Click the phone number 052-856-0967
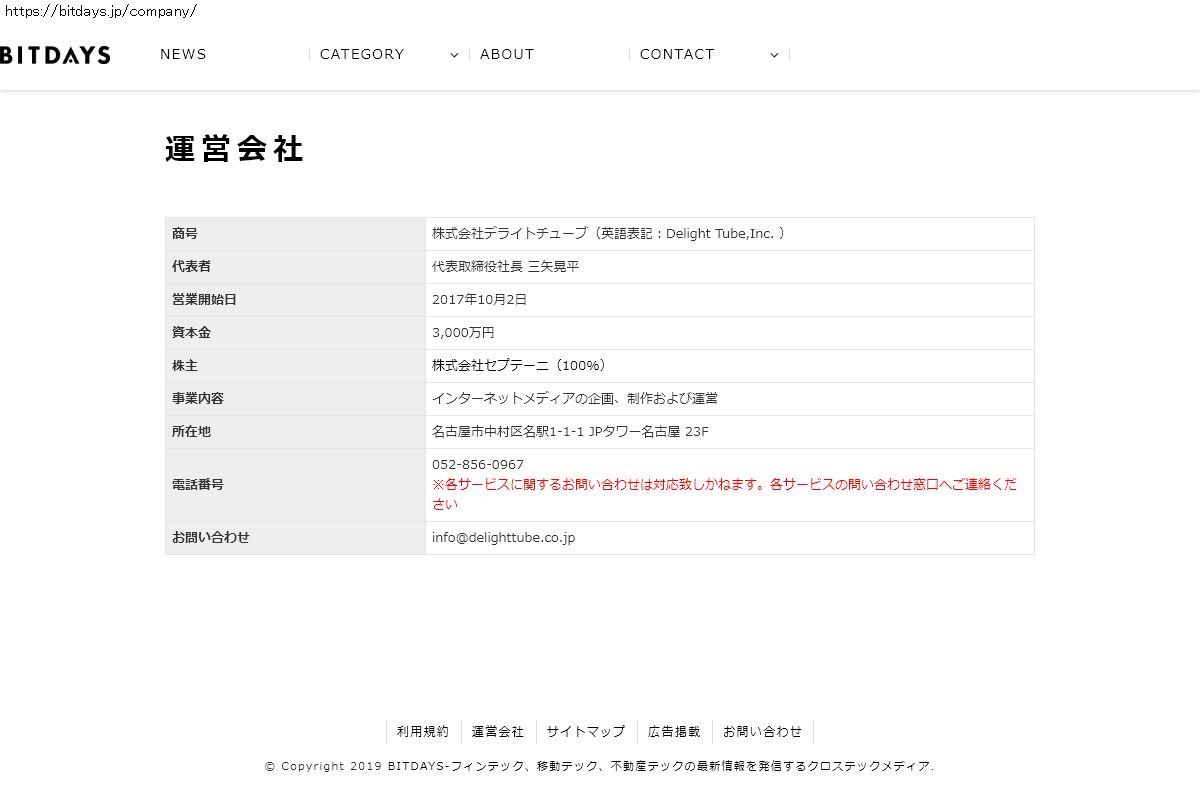The image size is (1200, 794). pos(478,465)
